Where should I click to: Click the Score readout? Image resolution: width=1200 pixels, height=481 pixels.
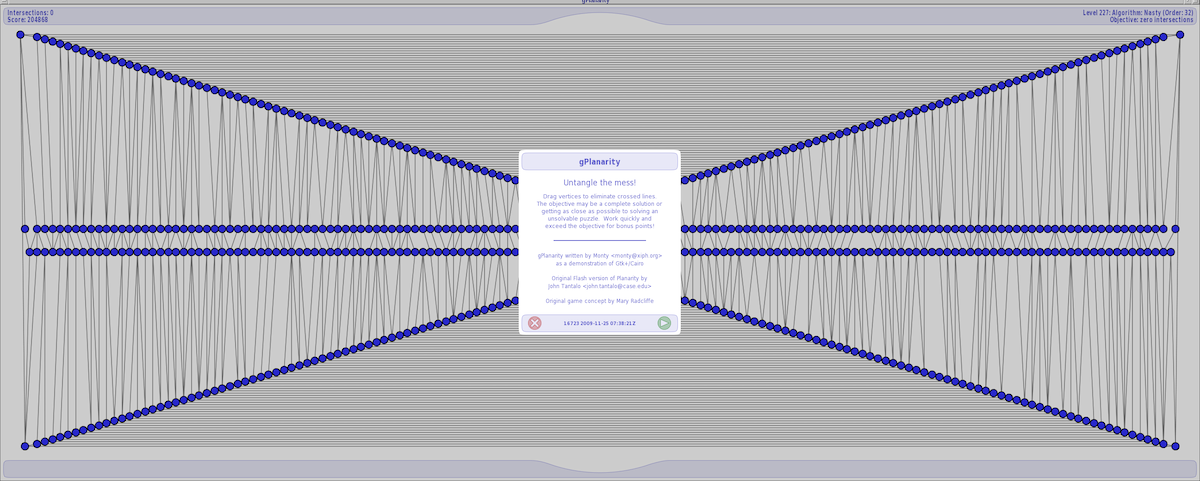[28, 20]
